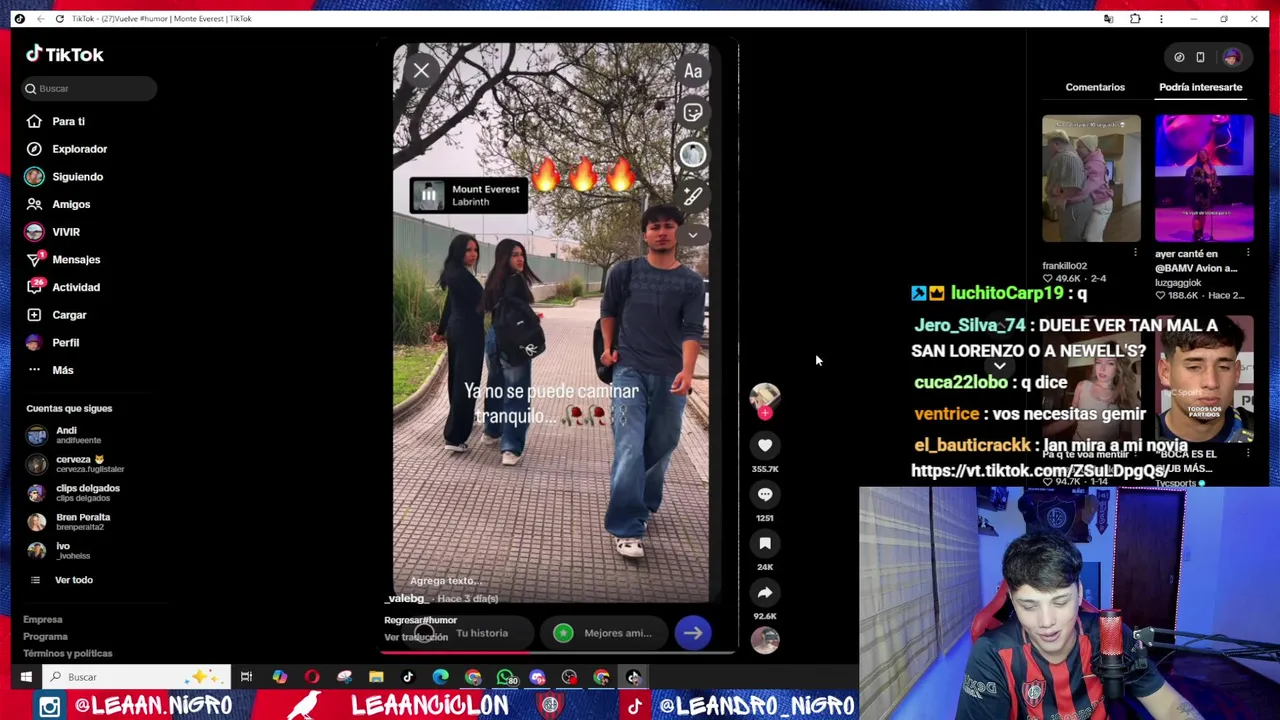Click the Agrega texto field
The width and height of the screenshot is (1280, 720).
[446, 581]
